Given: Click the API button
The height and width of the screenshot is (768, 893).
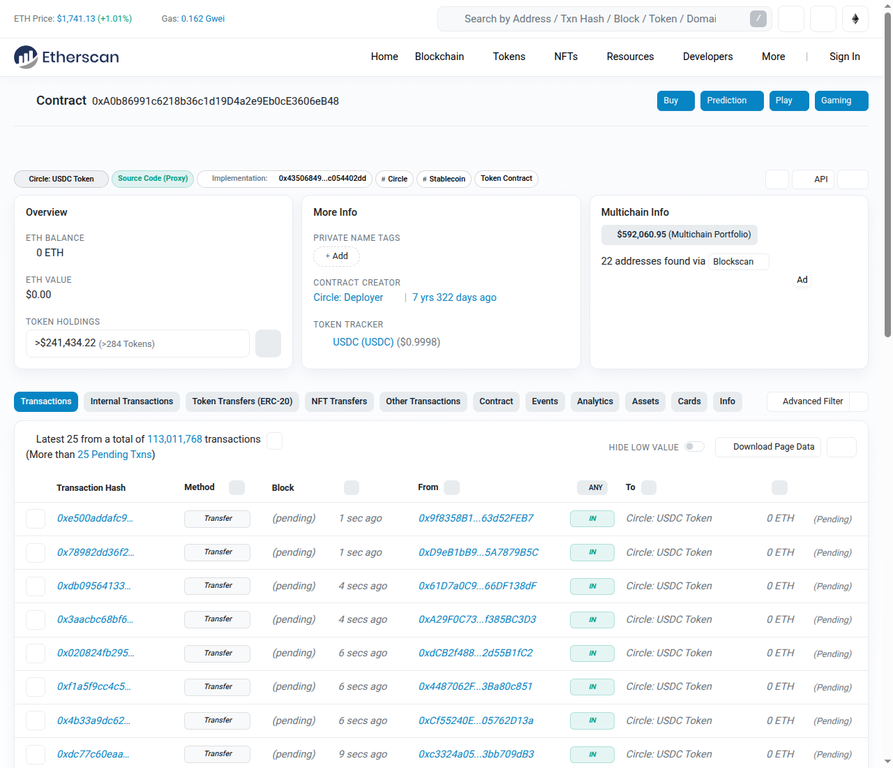Looking at the screenshot, I should 813,179.
